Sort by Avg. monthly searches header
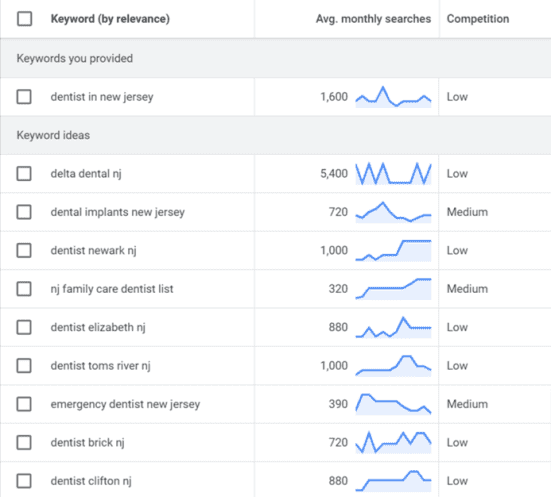This screenshot has width=551, height=497. pyautogui.click(x=373, y=19)
